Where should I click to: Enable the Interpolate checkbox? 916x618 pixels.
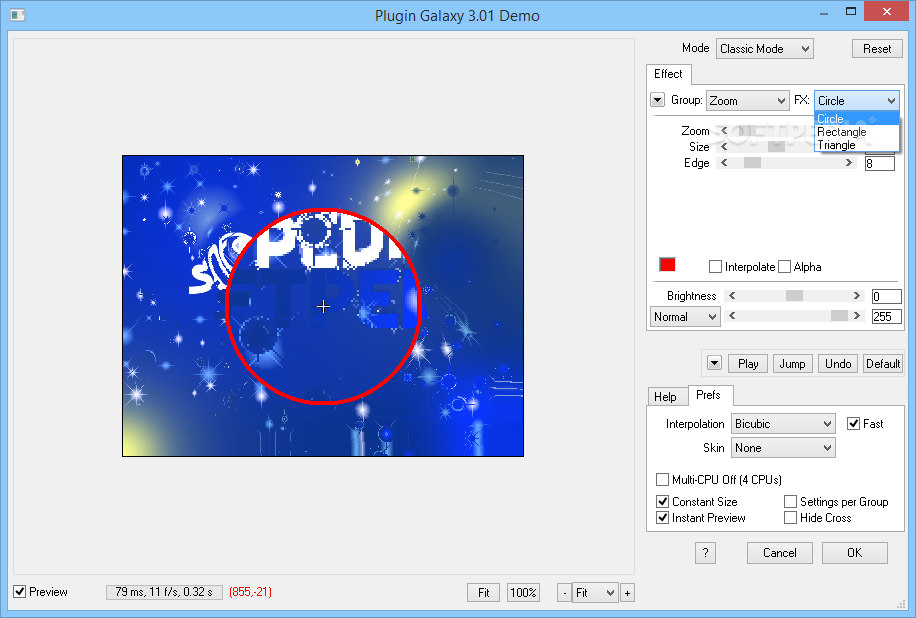tap(715, 267)
